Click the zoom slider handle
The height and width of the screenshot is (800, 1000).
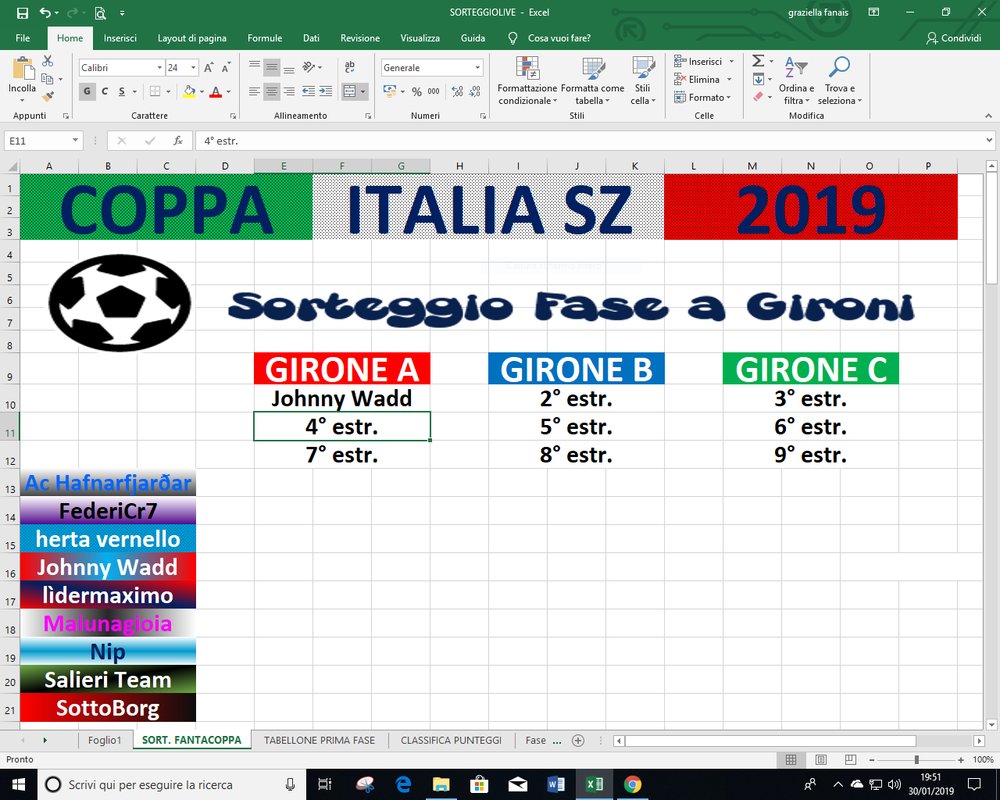tap(916, 760)
